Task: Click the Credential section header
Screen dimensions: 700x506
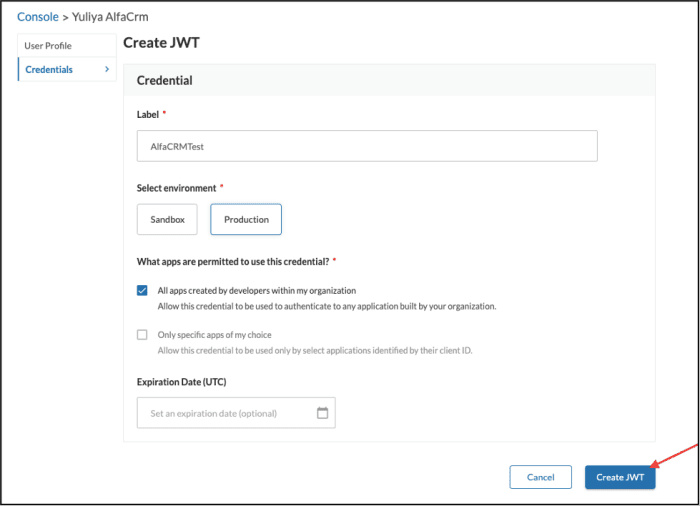Action: coord(165,80)
